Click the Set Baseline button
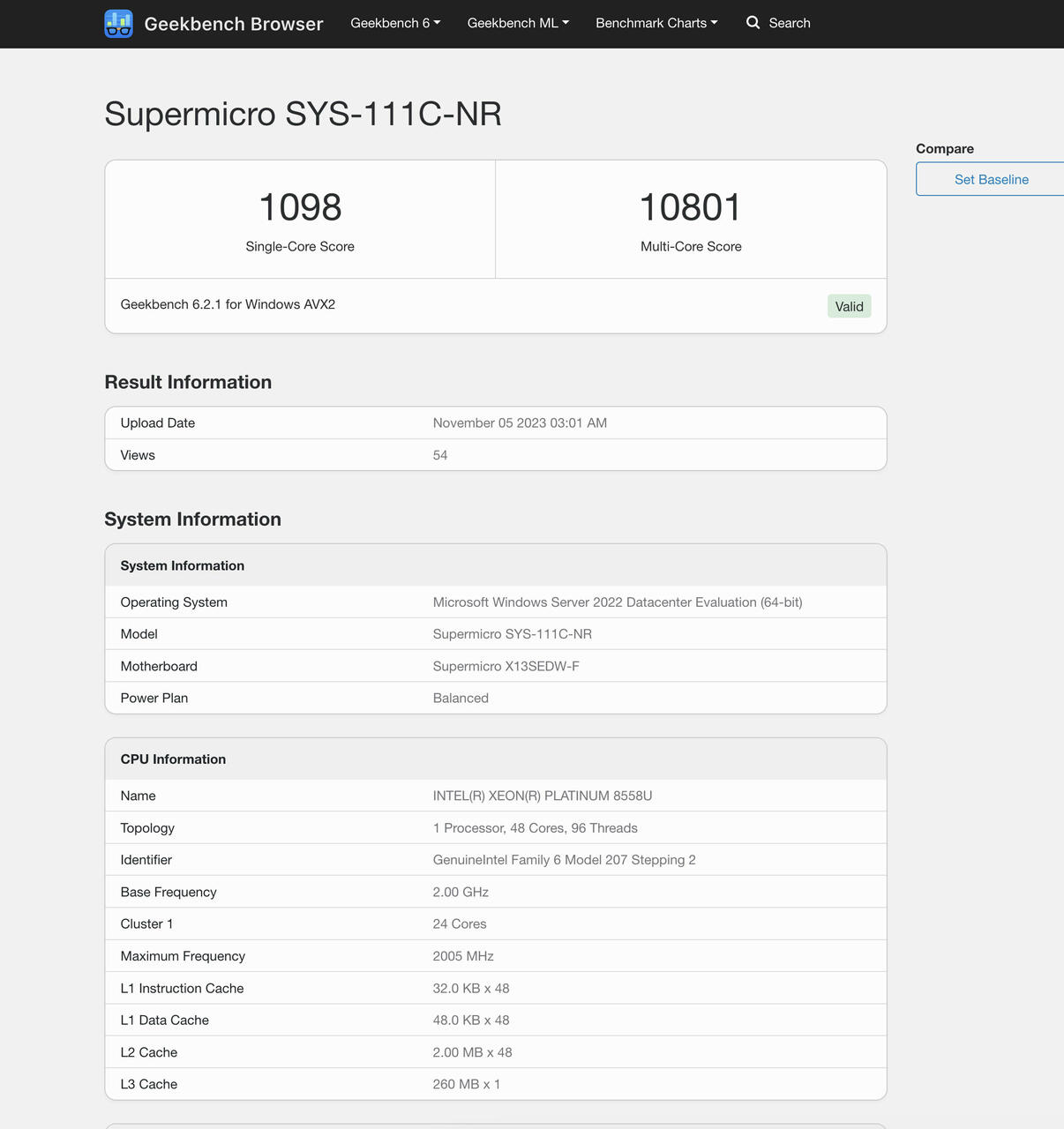Viewport: 1064px width, 1129px height. (x=991, y=179)
